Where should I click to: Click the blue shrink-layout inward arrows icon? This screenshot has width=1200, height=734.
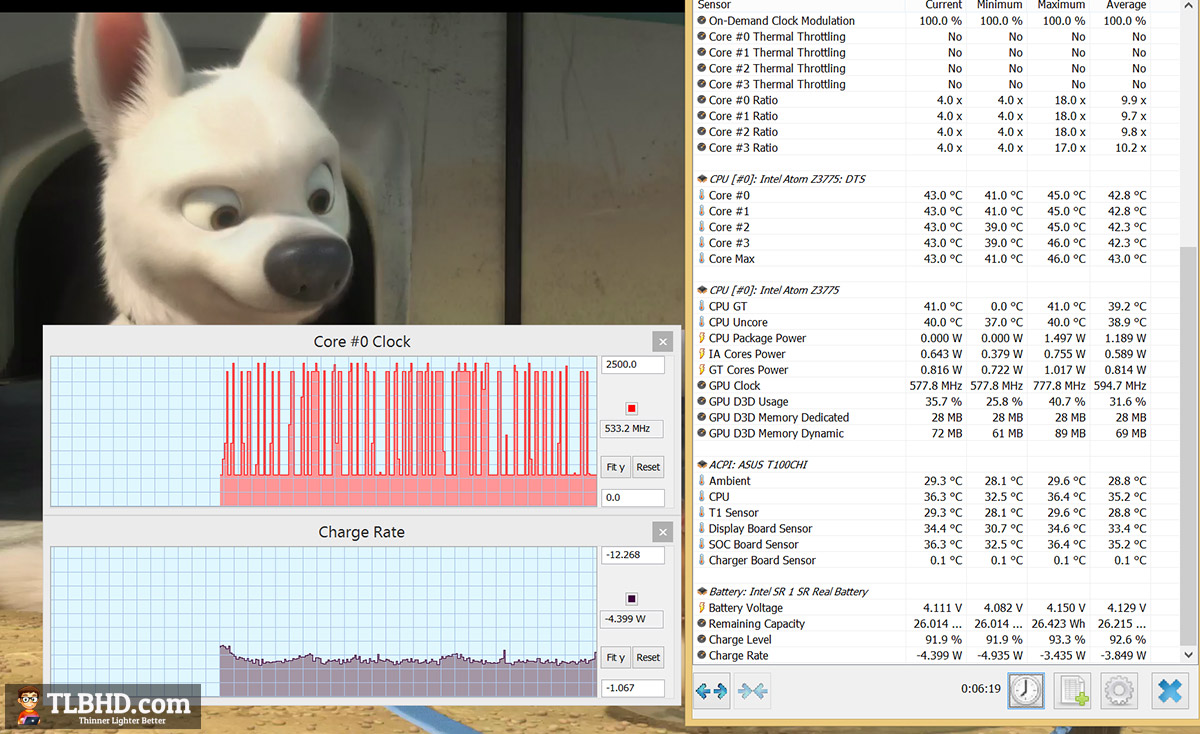pyautogui.click(x=753, y=691)
